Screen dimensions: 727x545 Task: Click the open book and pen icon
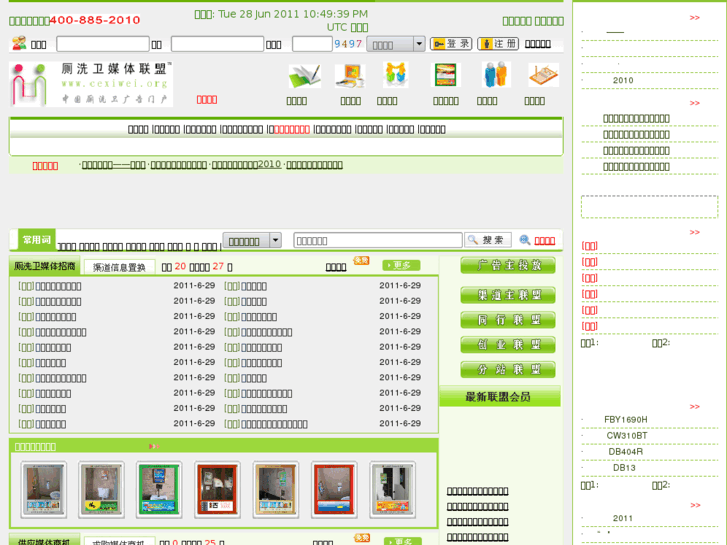coord(305,76)
